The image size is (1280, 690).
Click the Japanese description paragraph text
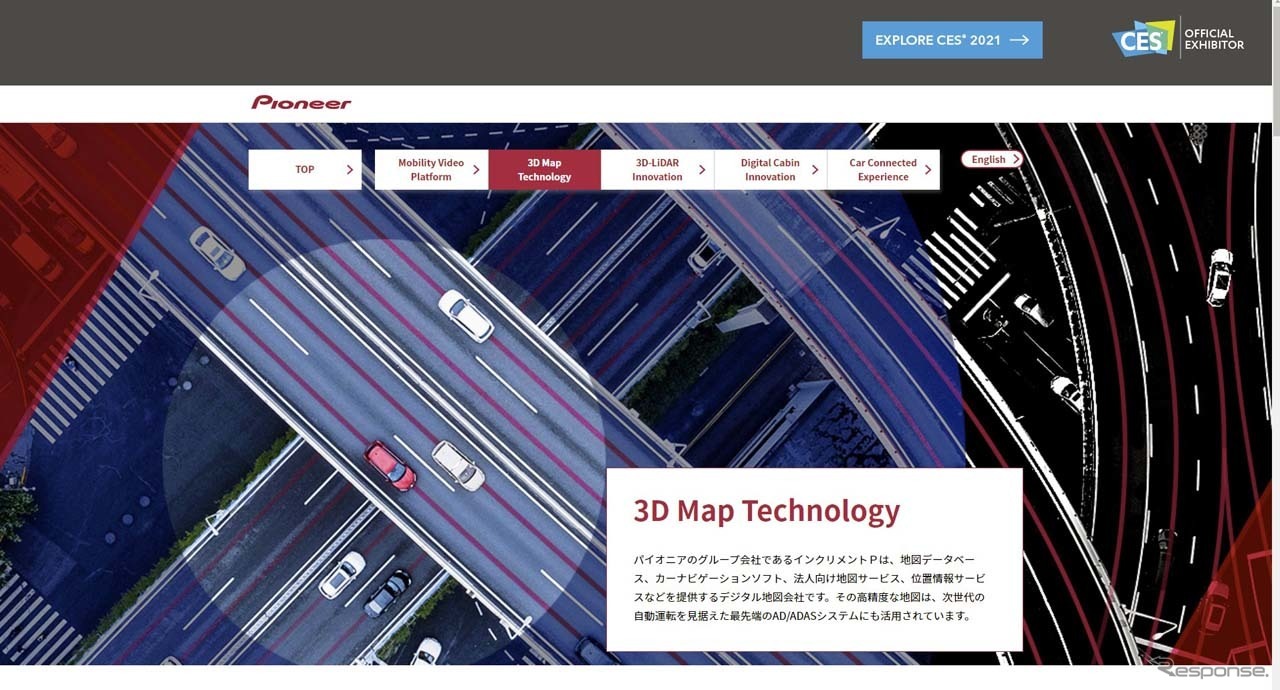pyautogui.click(x=808, y=587)
